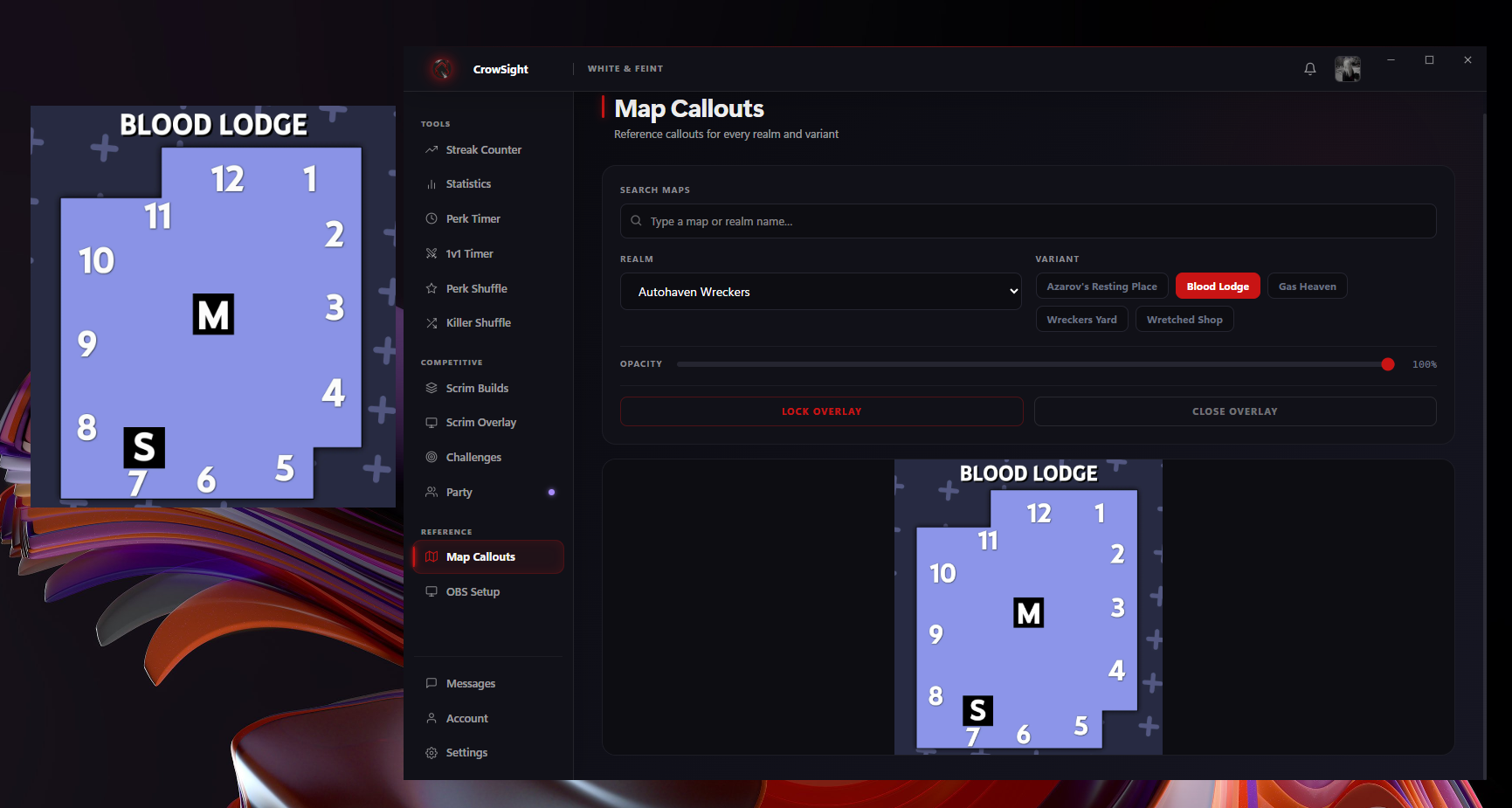
Task: Click the Account person icon
Action: (x=432, y=718)
